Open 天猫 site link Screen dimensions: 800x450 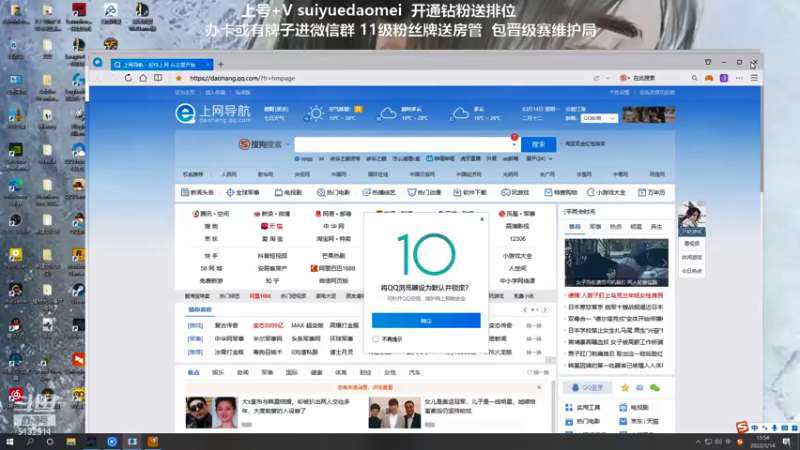point(272,226)
